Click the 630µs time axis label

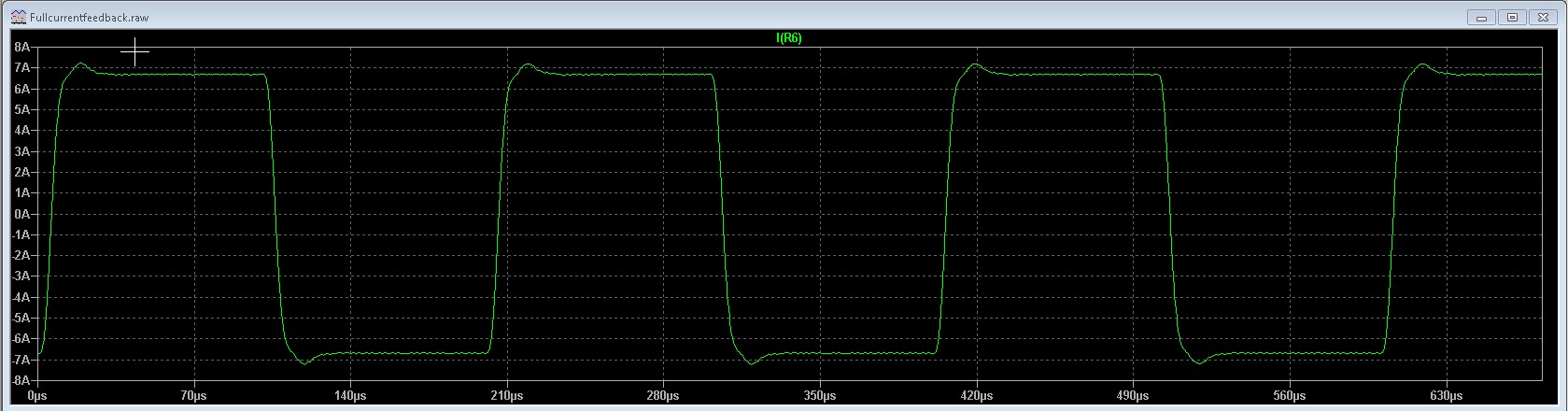[x=1447, y=396]
